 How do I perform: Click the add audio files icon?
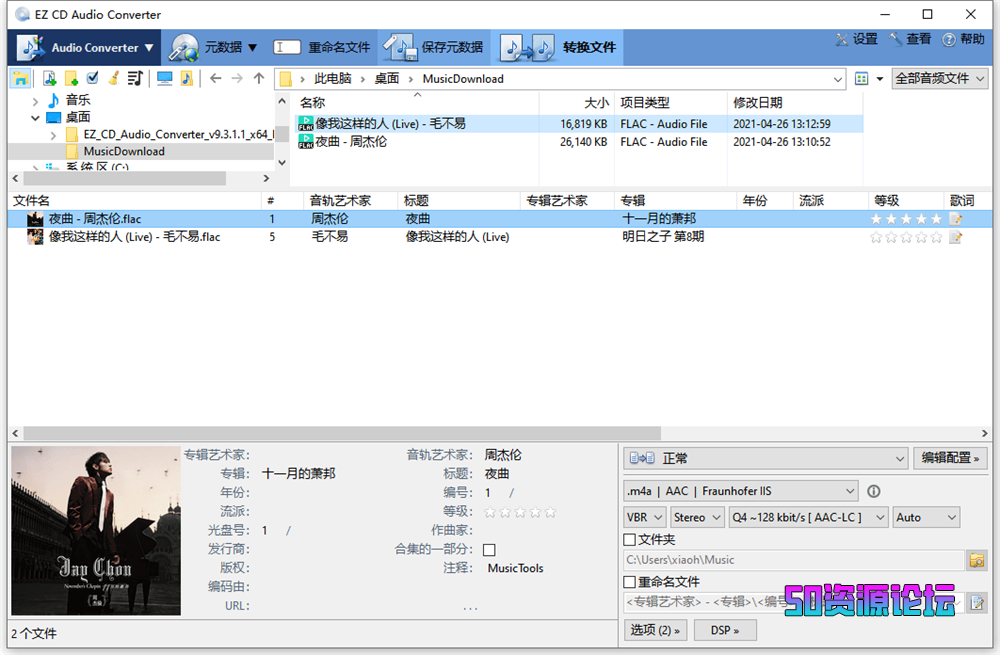50,78
